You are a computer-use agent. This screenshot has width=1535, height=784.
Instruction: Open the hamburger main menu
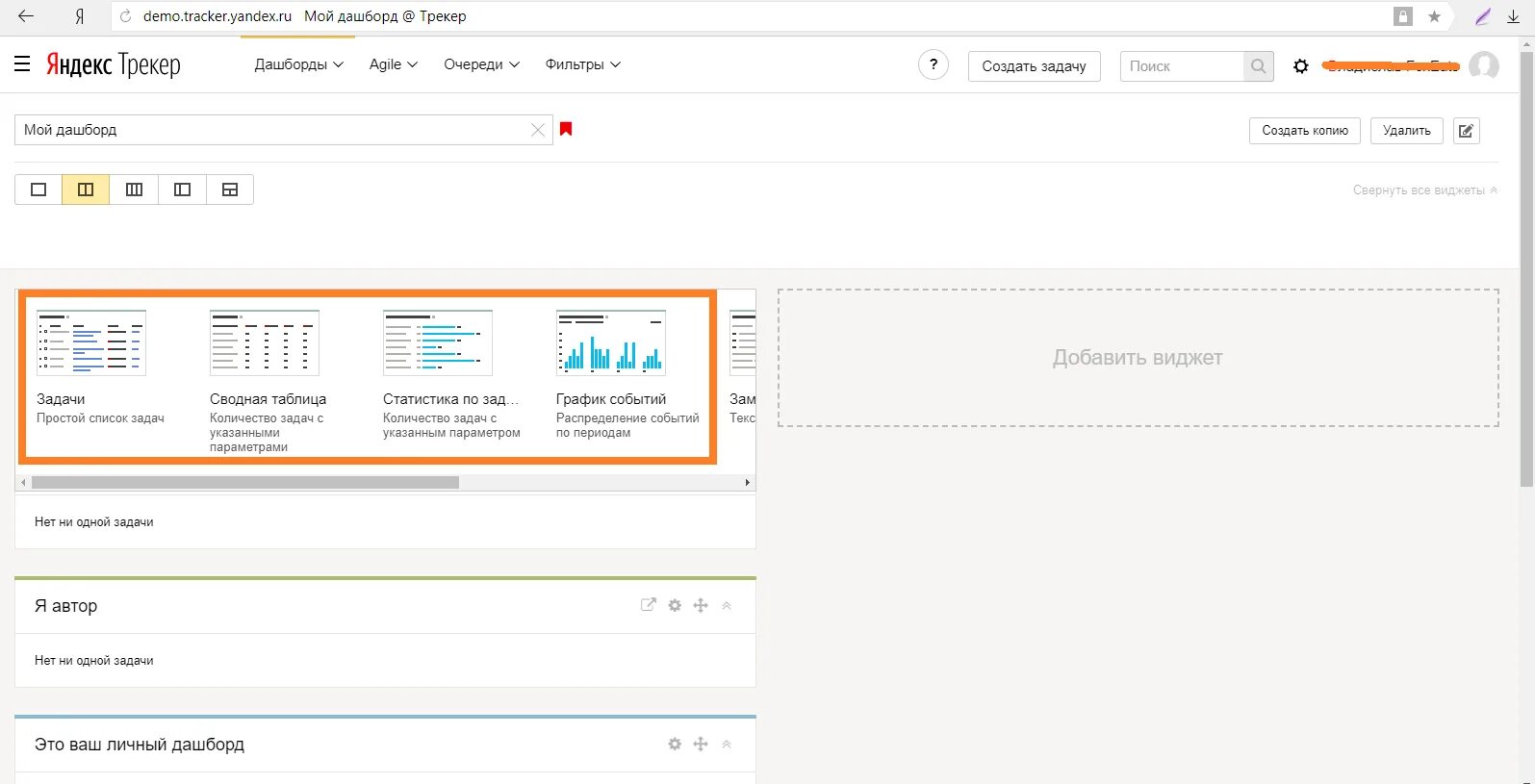point(22,64)
